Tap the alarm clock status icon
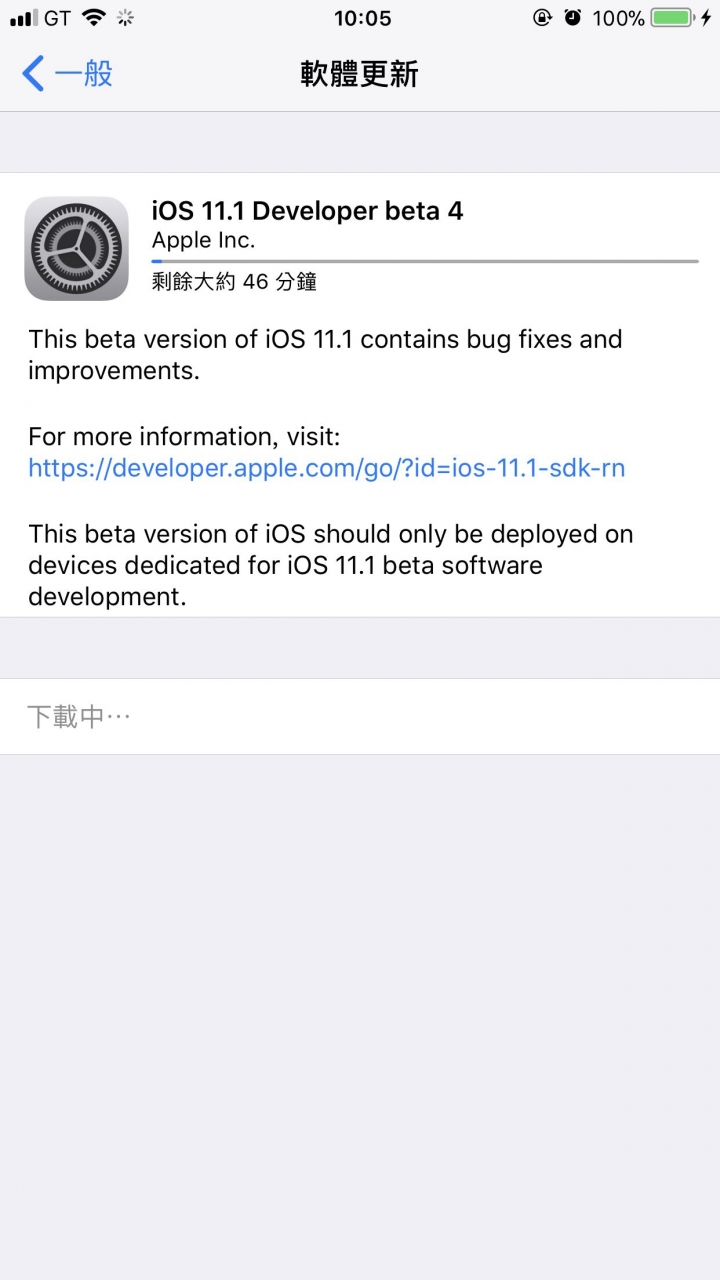This screenshot has width=720, height=1280. (572, 17)
